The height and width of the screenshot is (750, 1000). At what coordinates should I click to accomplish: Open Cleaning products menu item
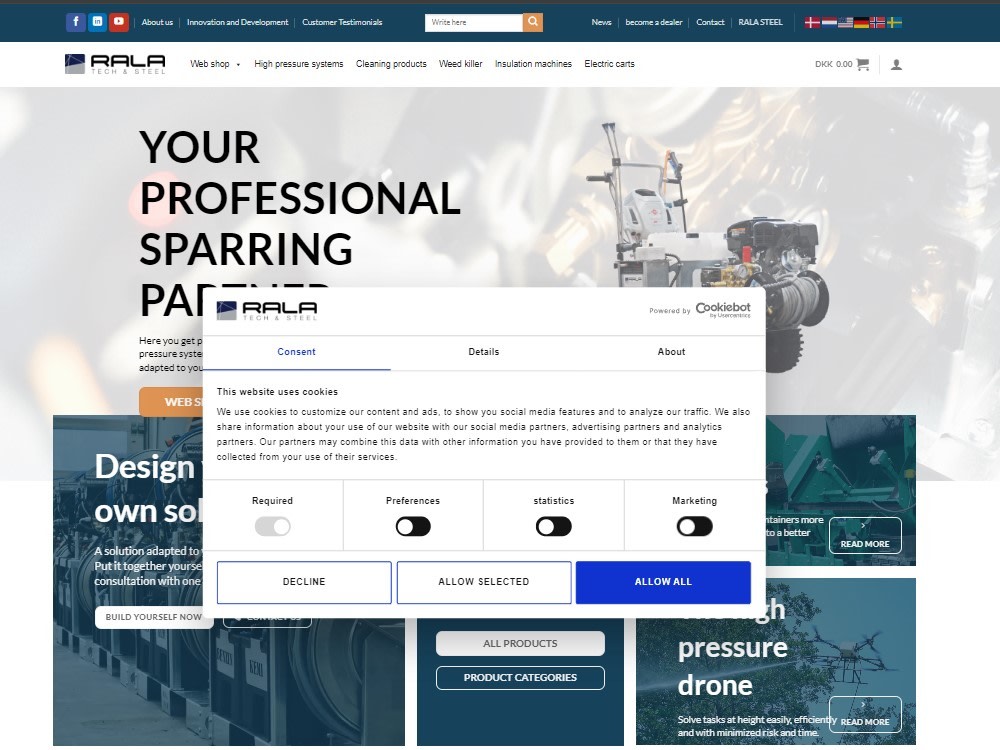pos(391,64)
